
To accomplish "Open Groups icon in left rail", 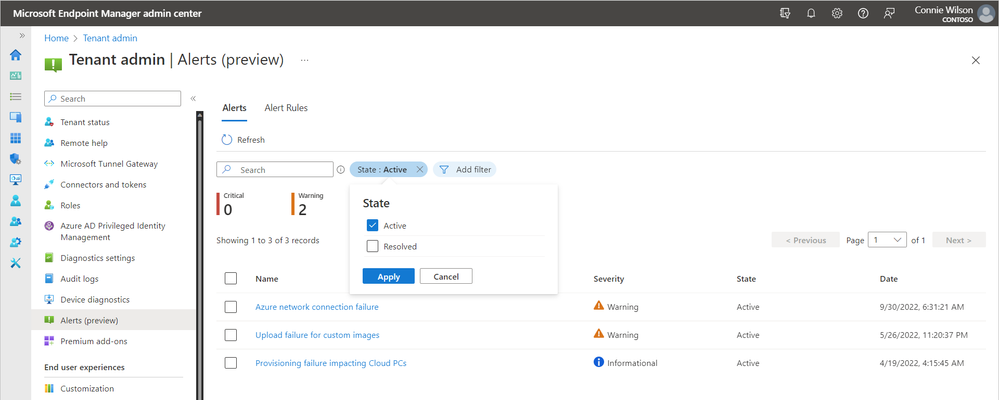I will coord(16,222).
